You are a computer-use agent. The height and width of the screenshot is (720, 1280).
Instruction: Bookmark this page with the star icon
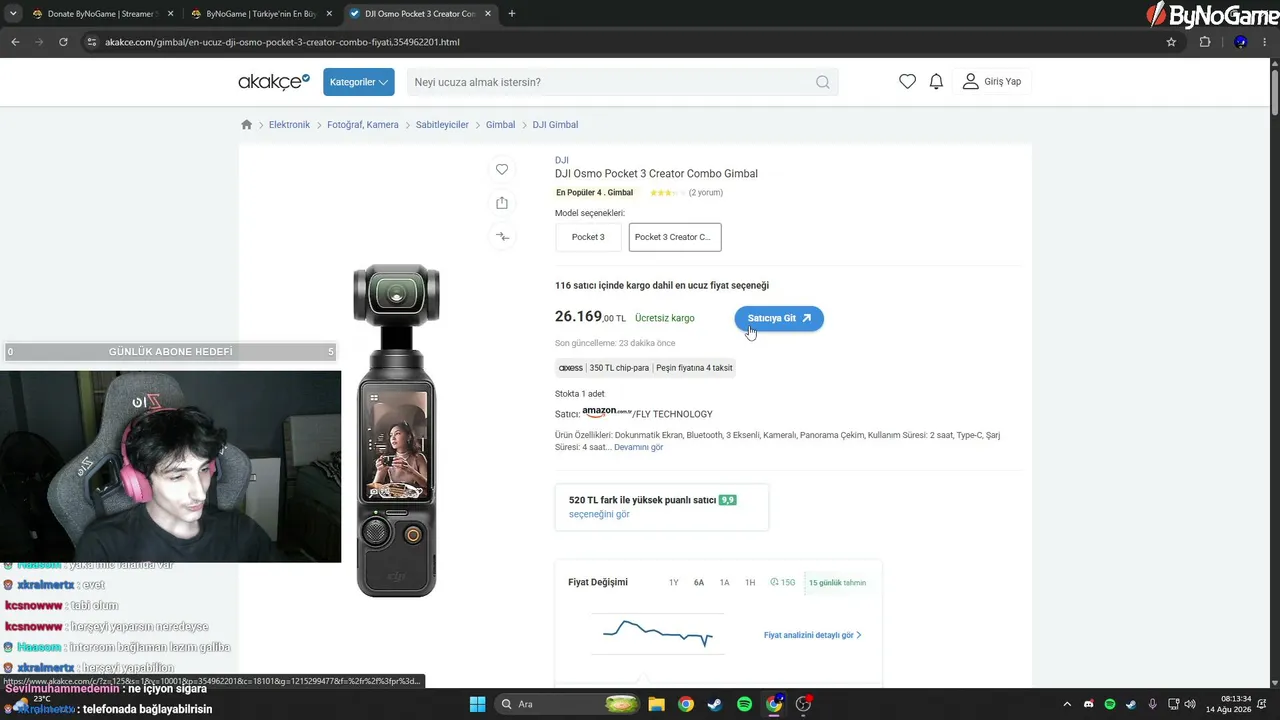click(x=1171, y=42)
